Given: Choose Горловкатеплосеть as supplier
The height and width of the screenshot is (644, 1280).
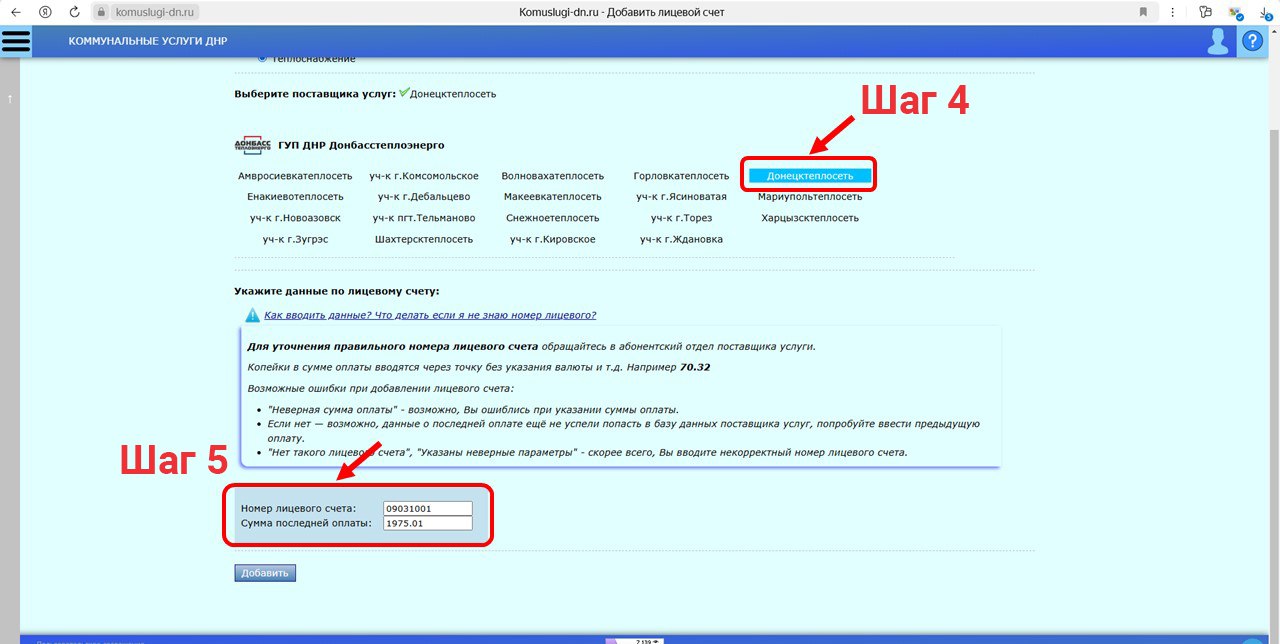Looking at the screenshot, I should coord(681,176).
